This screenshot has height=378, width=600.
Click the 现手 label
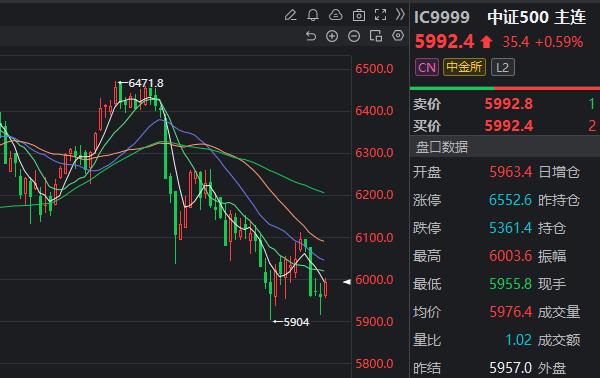(x=552, y=284)
